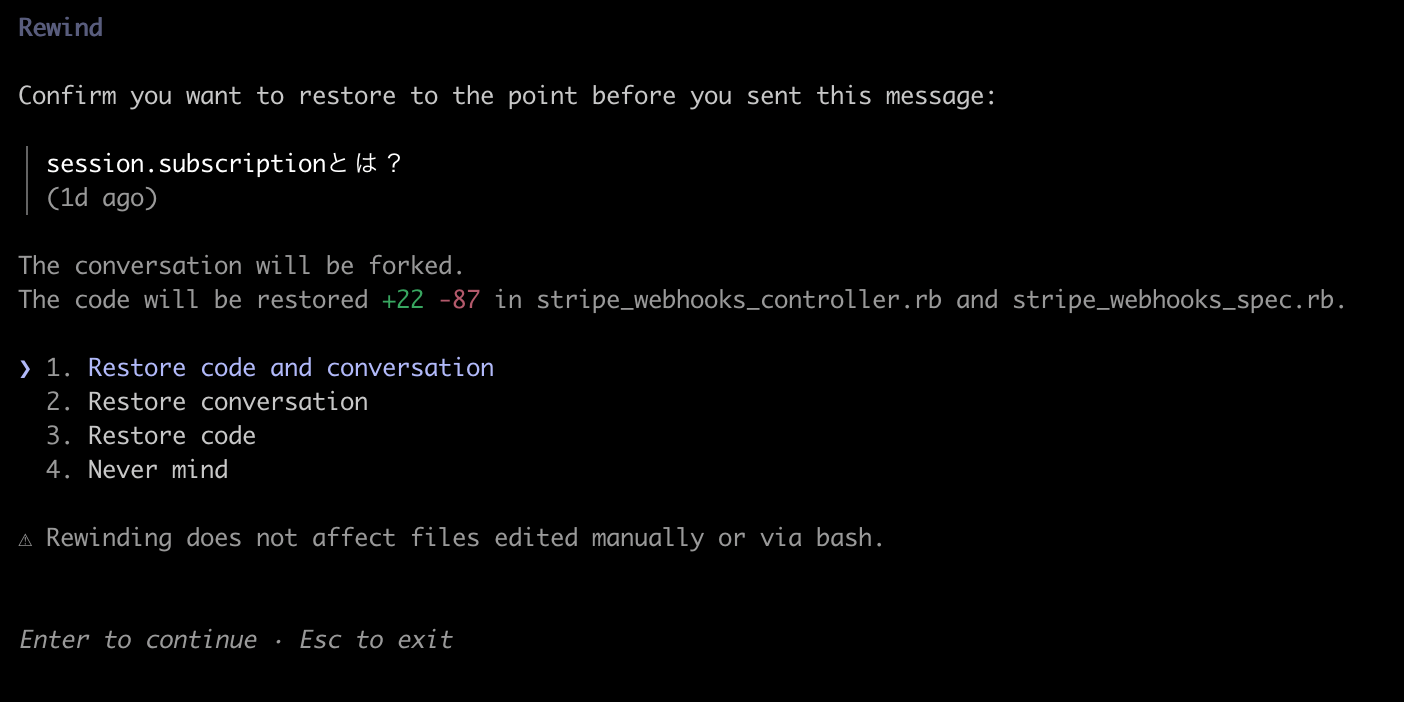The image size is (1404, 702).
Task: Click the "Enter to continue" hint
Action: [x=138, y=640]
